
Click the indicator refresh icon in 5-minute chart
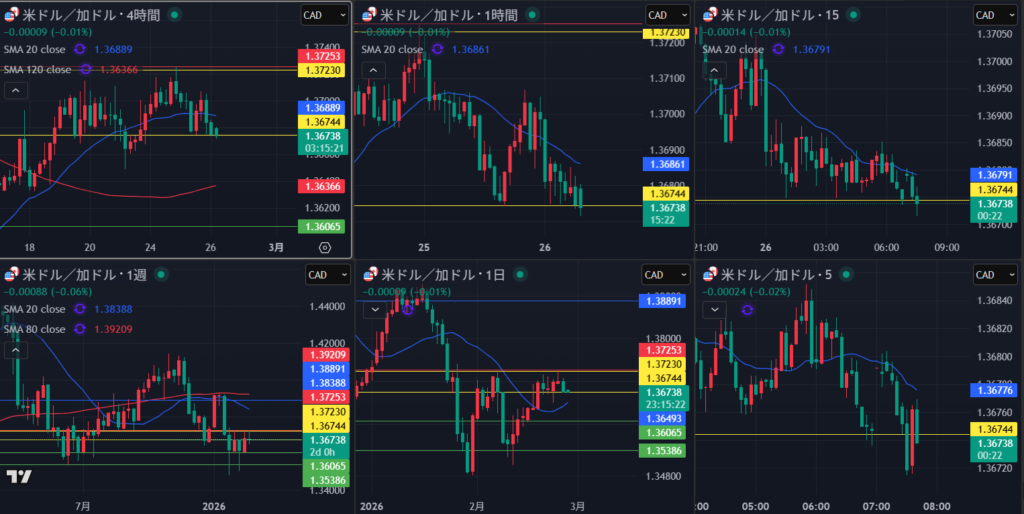coord(747,310)
